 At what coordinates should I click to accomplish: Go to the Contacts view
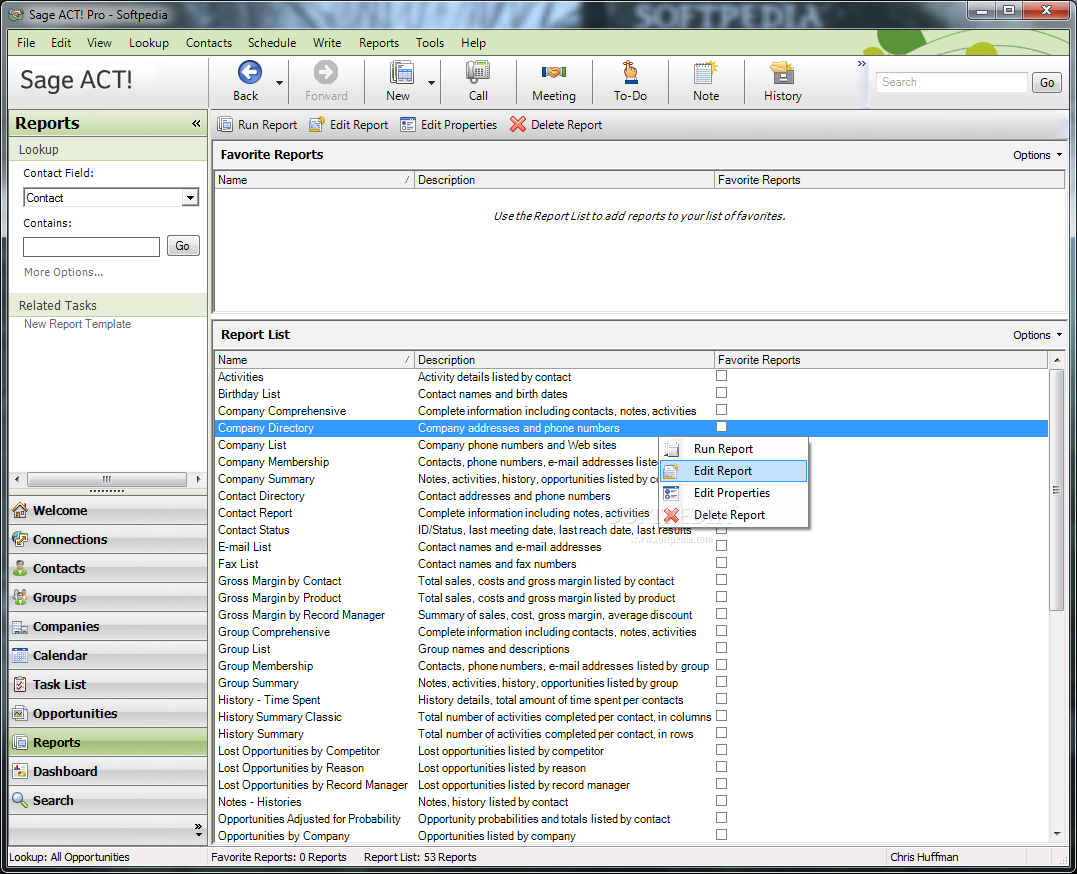108,568
